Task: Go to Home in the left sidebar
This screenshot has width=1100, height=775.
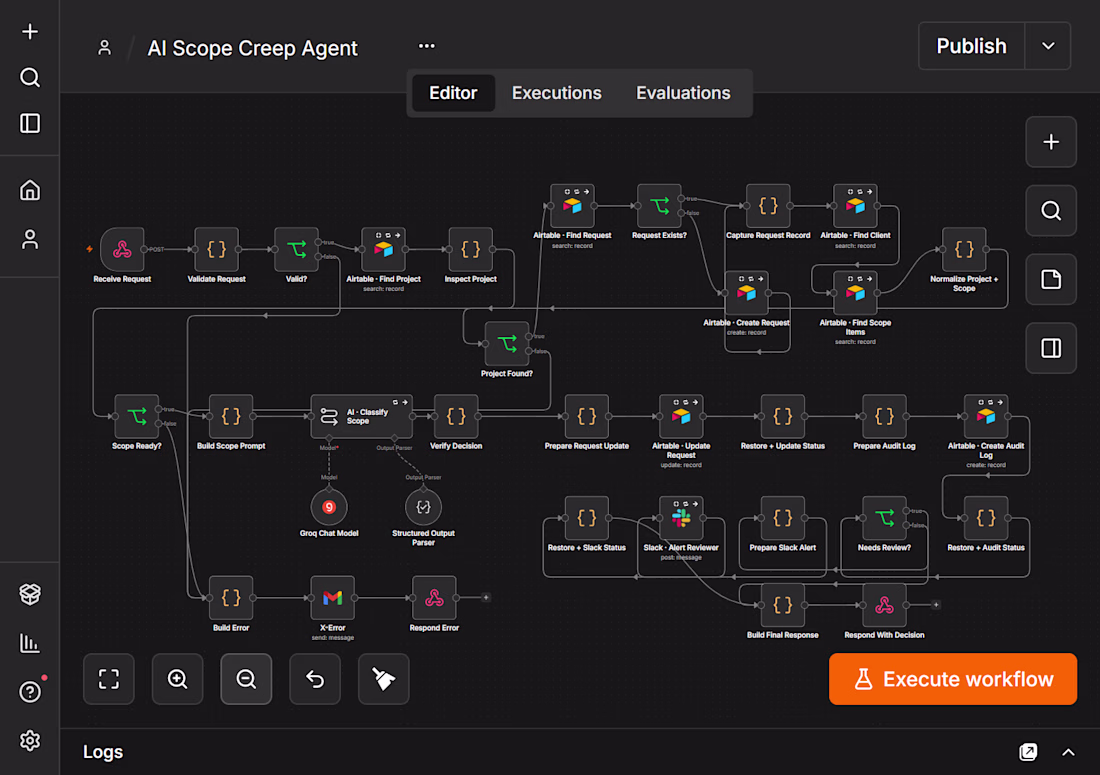Action: [29, 190]
